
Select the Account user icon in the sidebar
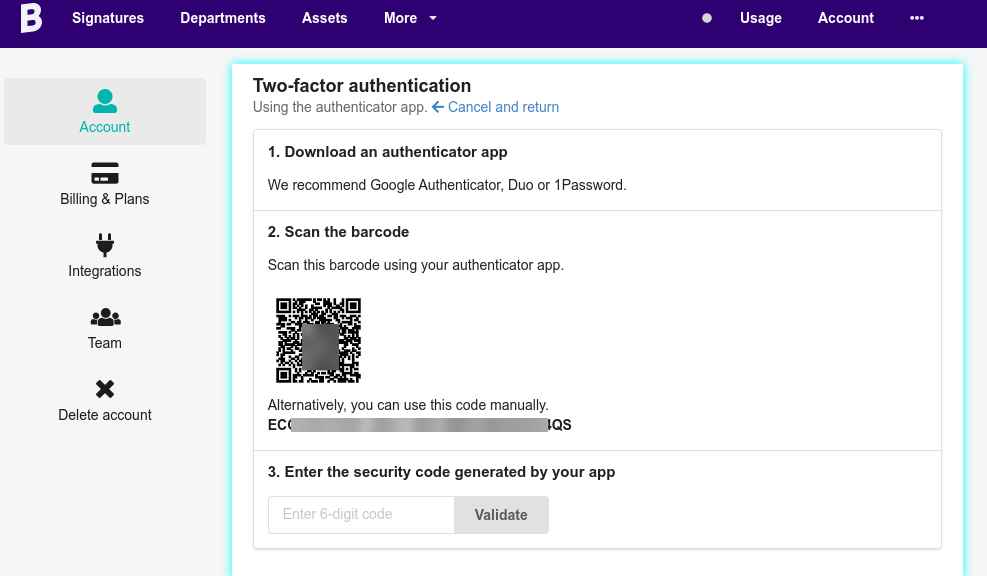[104, 101]
